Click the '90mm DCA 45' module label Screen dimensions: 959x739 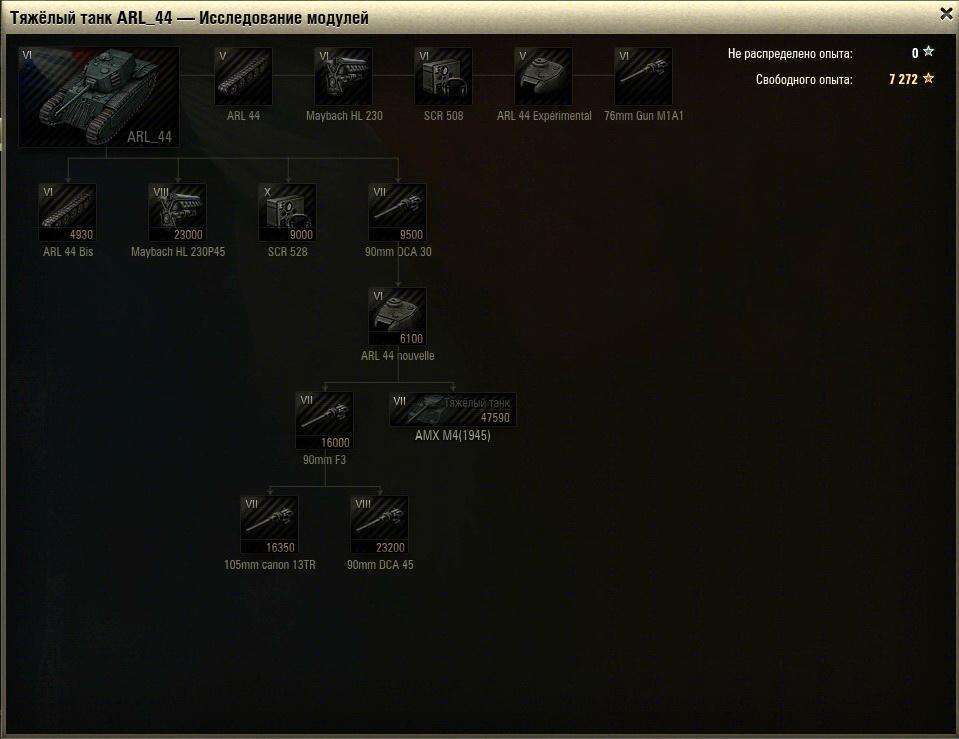tap(380, 565)
